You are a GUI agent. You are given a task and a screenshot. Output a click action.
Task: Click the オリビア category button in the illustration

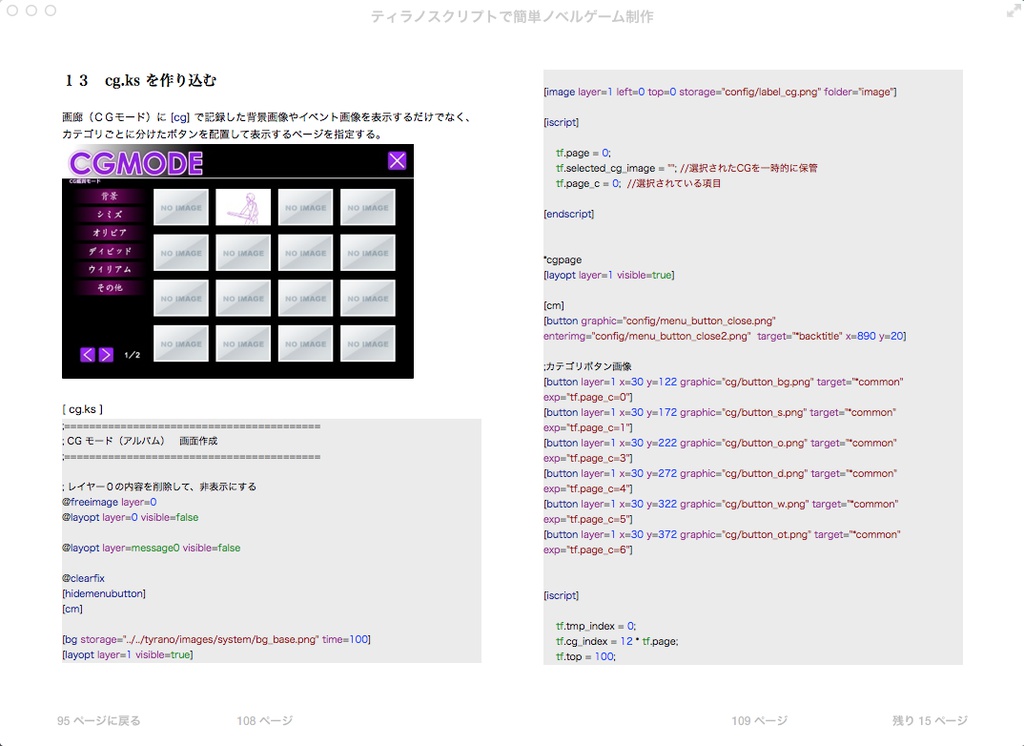109,233
